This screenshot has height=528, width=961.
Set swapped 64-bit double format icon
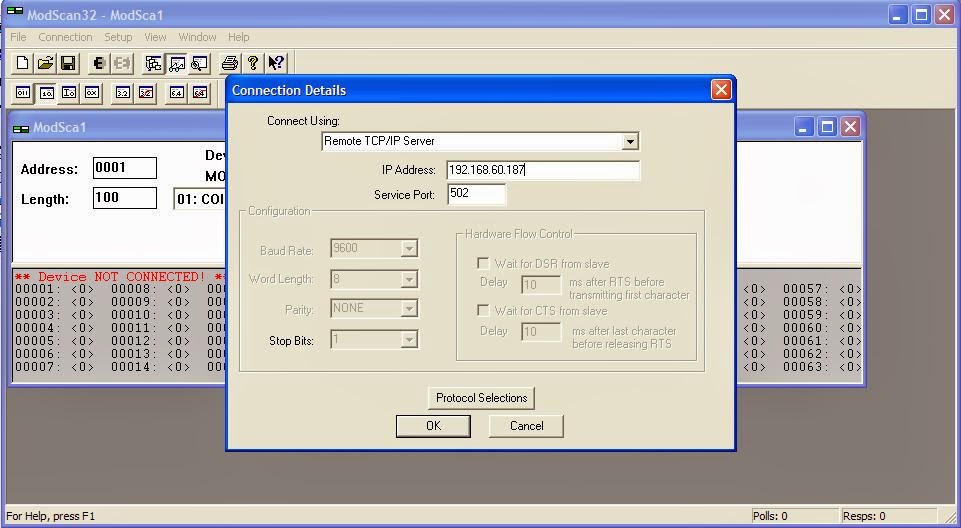(200, 93)
